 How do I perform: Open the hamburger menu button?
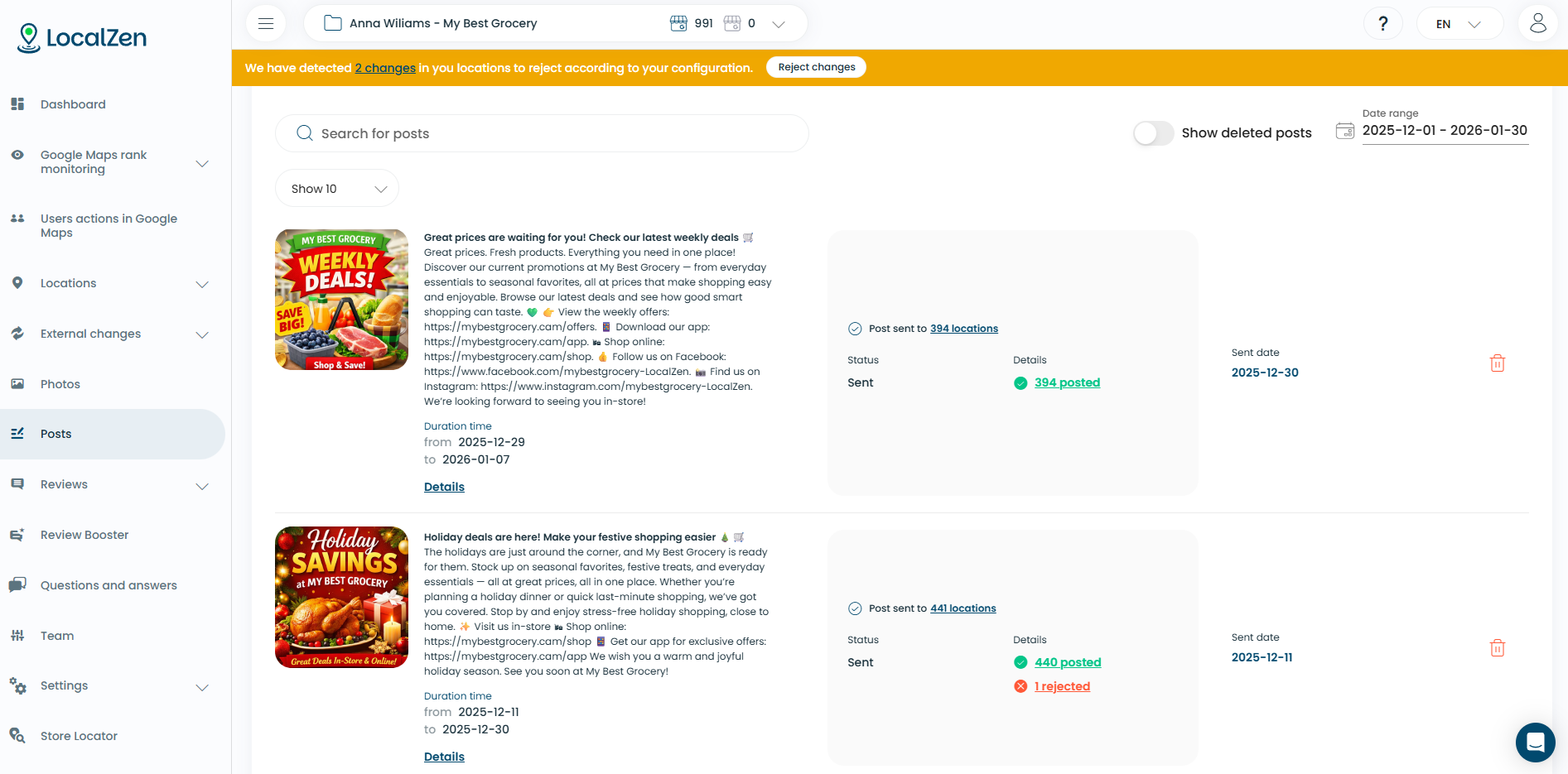(266, 23)
